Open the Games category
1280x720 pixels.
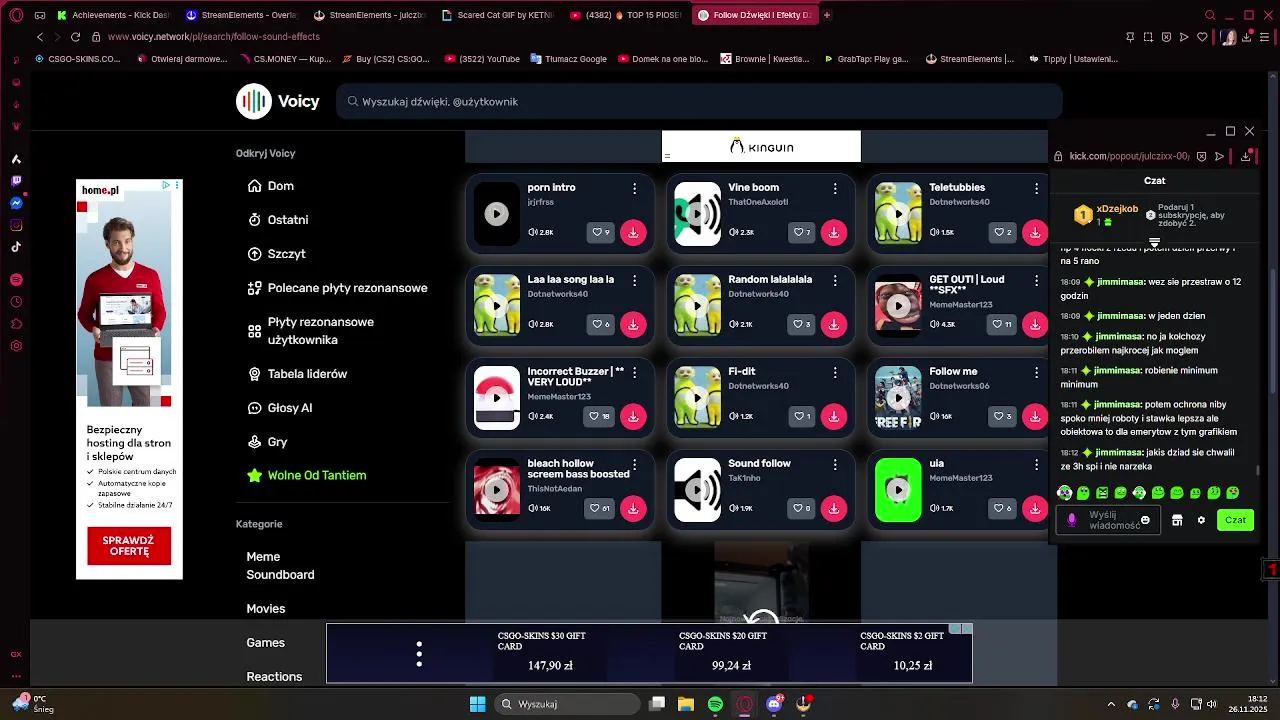[266, 643]
